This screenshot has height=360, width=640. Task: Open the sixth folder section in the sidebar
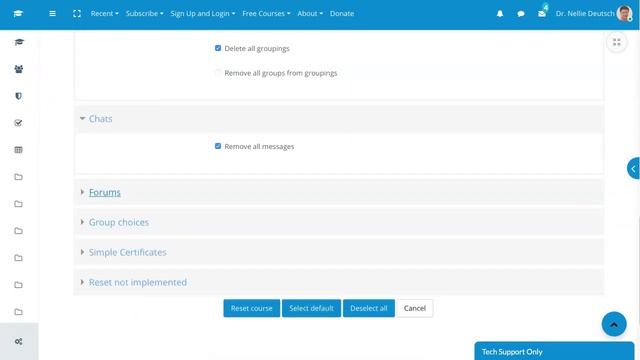tap(18, 311)
